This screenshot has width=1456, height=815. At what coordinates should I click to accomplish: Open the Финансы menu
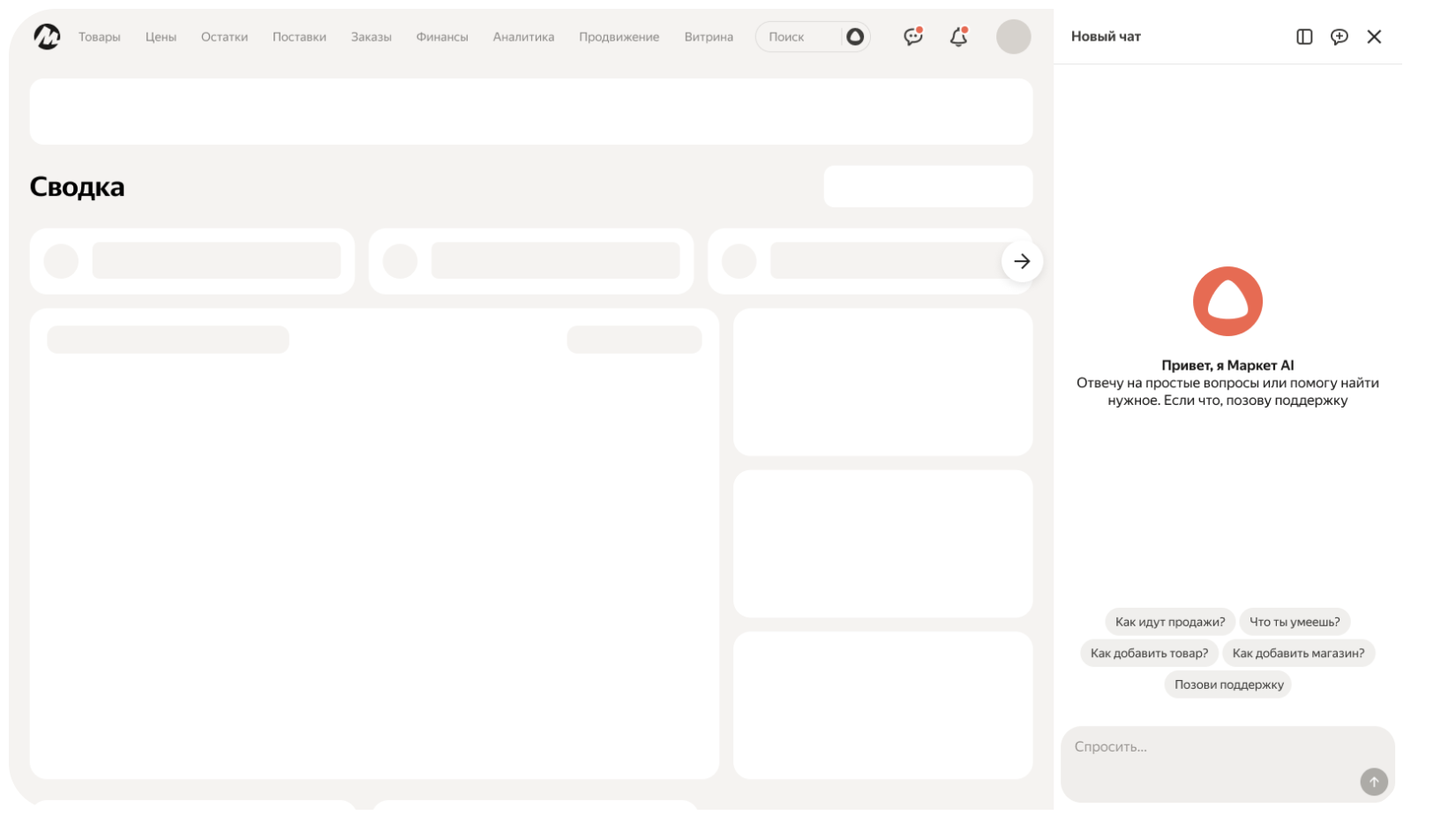[x=442, y=37]
